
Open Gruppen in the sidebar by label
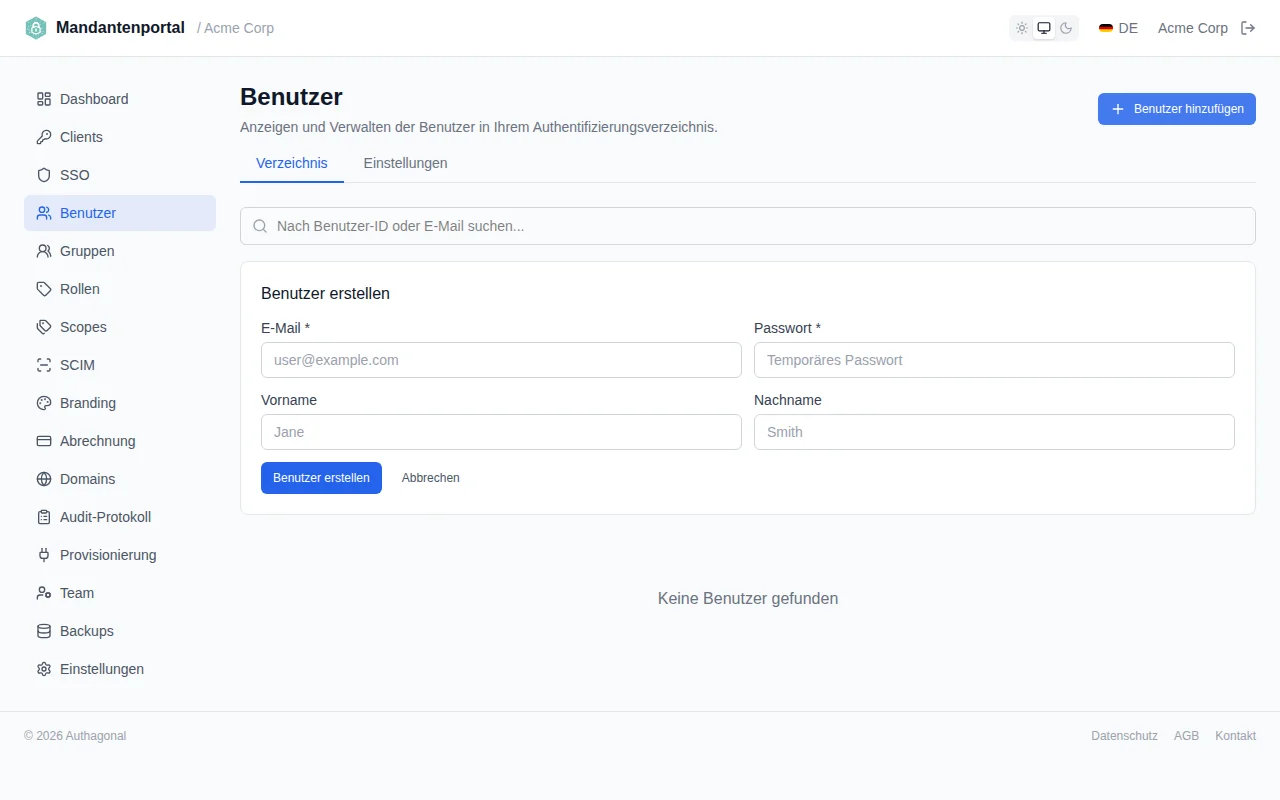[x=87, y=251]
